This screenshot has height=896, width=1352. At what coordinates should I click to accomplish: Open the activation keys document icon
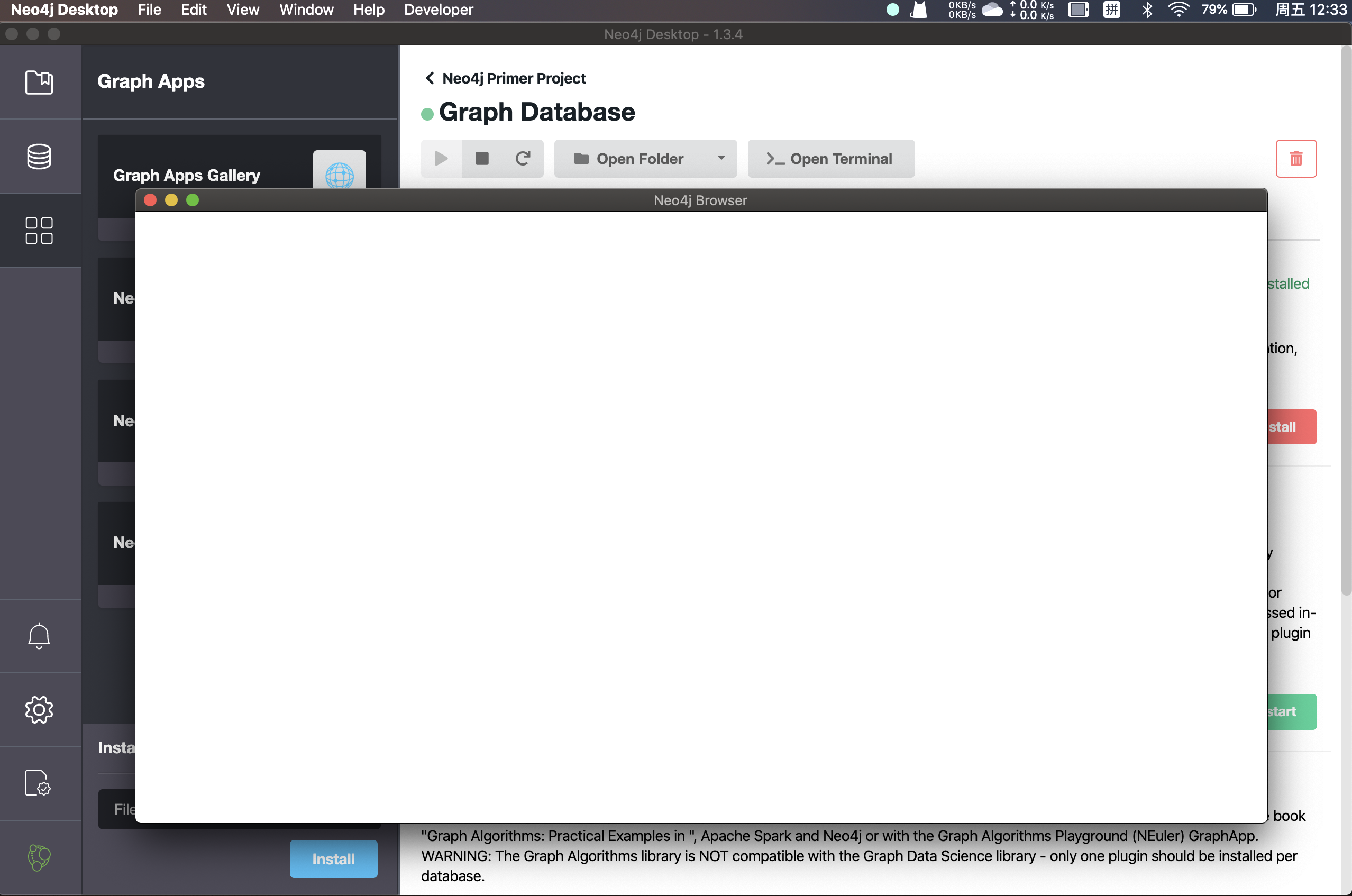click(x=38, y=783)
